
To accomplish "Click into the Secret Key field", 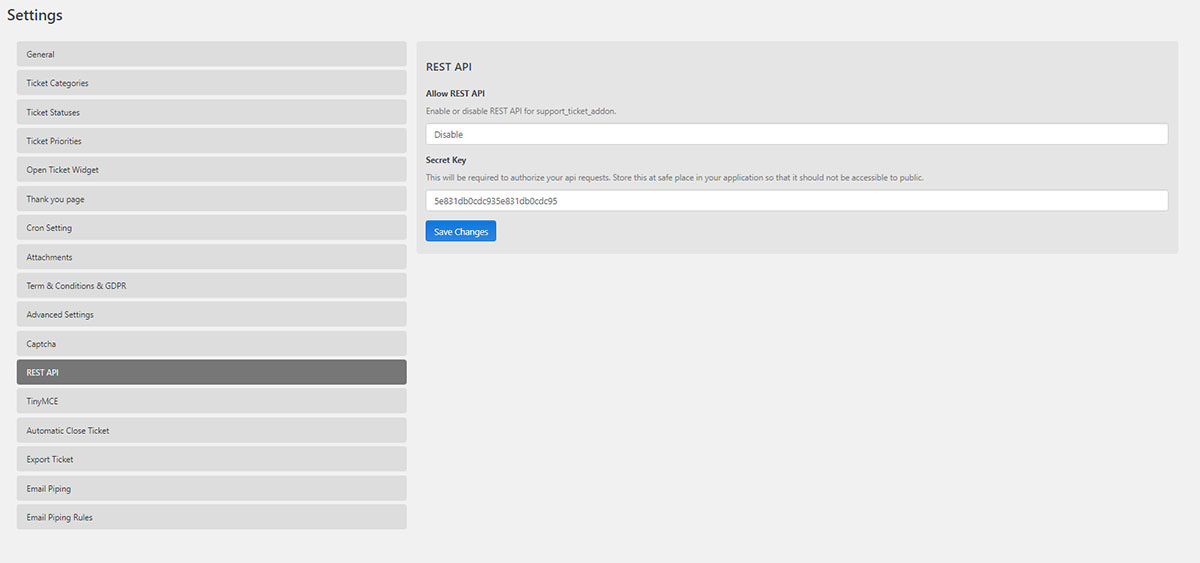I will tap(797, 201).
